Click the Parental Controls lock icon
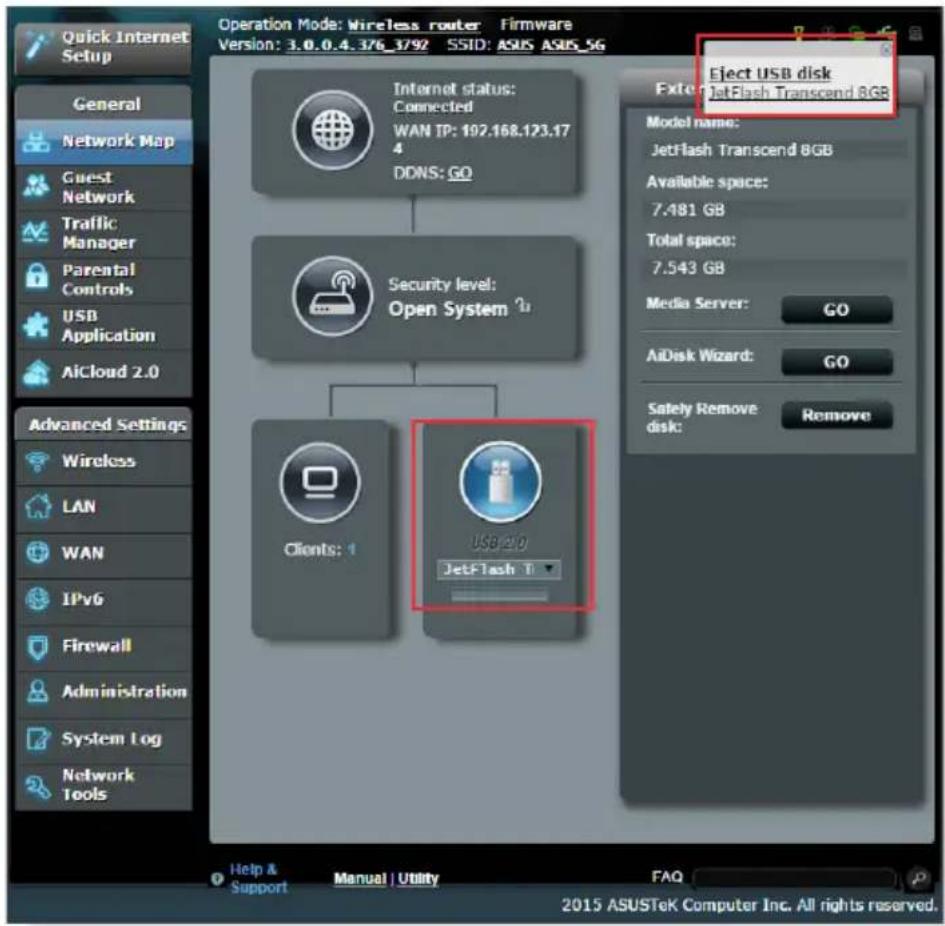Viewport: 945px width, 926px height. tap(36, 278)
